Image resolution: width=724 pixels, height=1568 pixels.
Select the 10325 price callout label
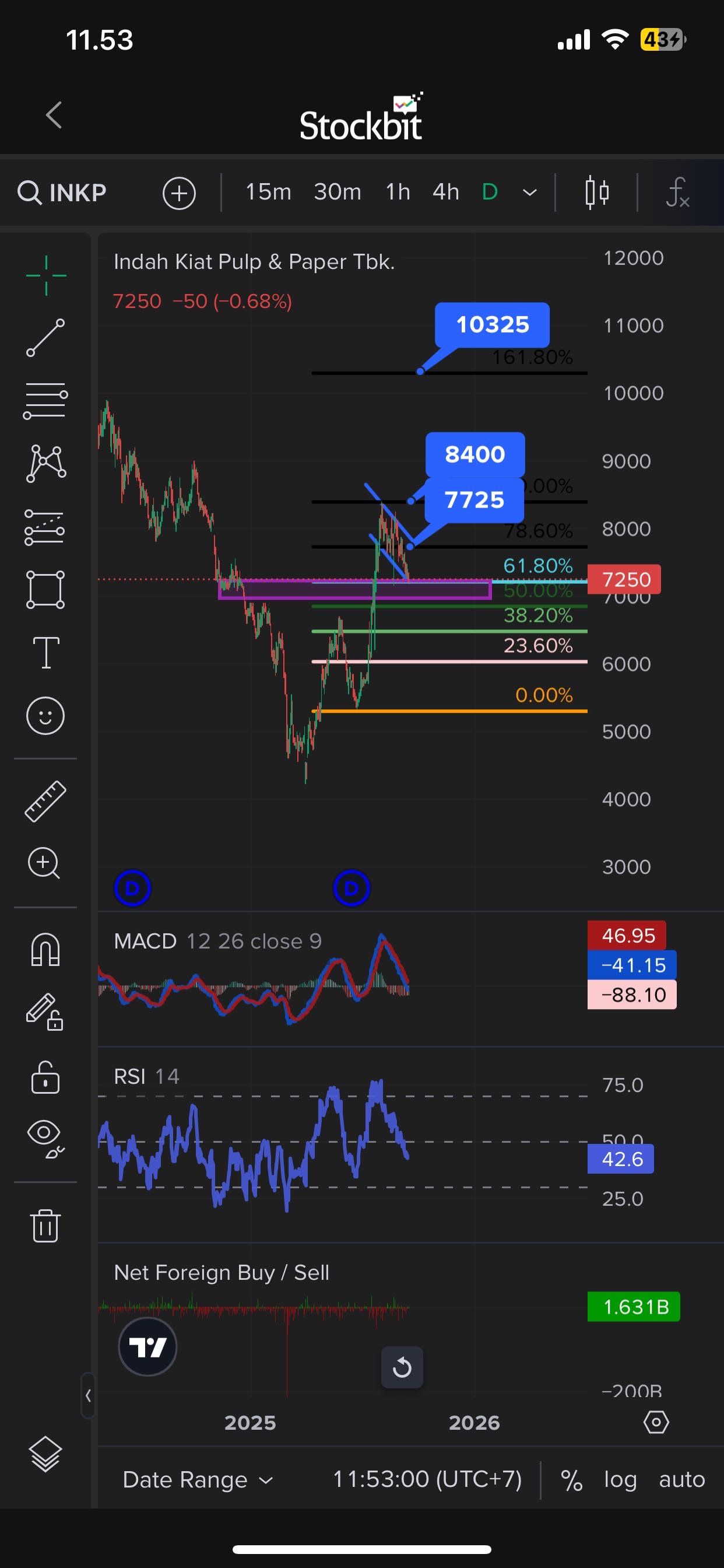492,324
